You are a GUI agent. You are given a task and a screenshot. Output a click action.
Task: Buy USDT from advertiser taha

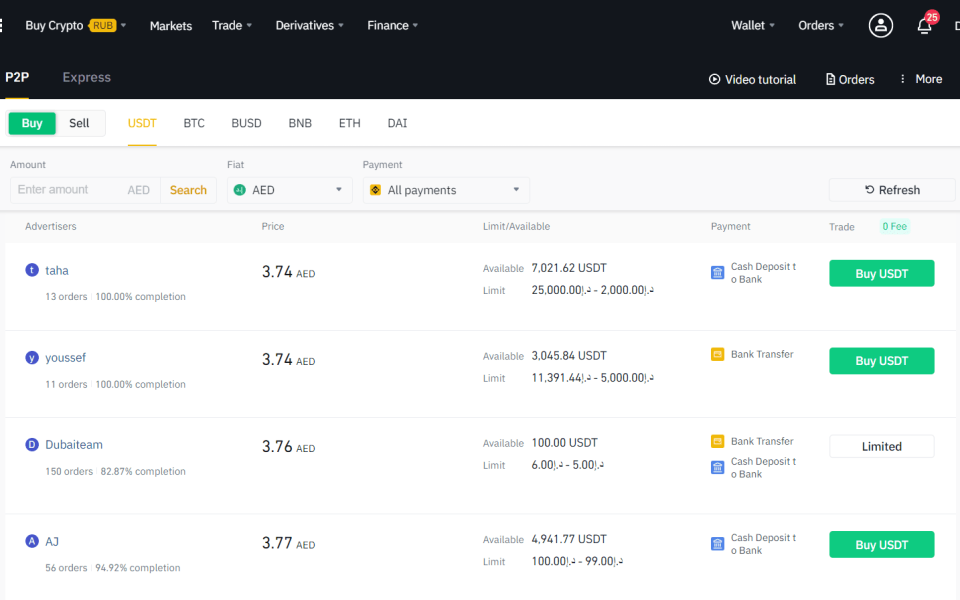click(x=881, y=273)
